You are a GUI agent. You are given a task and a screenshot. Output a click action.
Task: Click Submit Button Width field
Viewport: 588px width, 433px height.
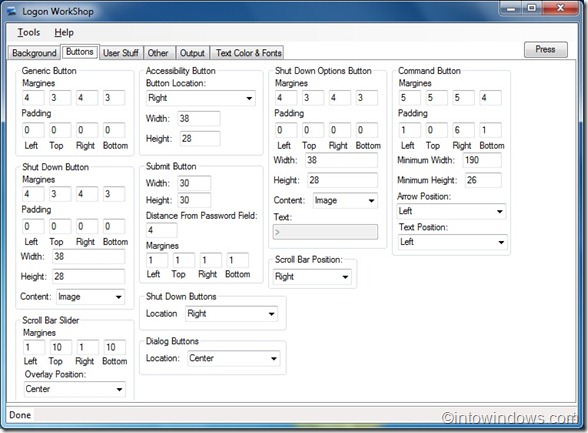(195, 183)
